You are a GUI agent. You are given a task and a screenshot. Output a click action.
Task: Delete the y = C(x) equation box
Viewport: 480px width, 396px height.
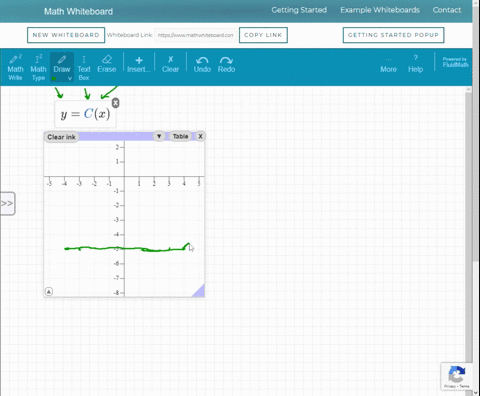point(115,103)
